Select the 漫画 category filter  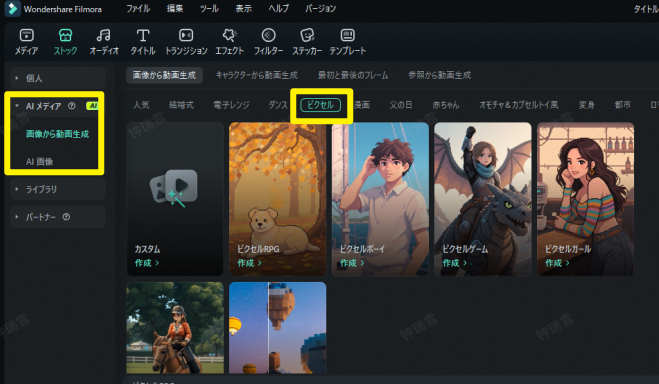[361, 105]
